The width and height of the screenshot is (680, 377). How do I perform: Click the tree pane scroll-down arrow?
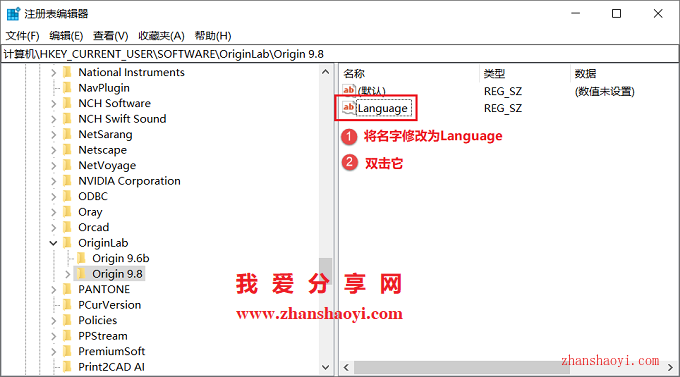pyautogui.click(x=325, y=367)
